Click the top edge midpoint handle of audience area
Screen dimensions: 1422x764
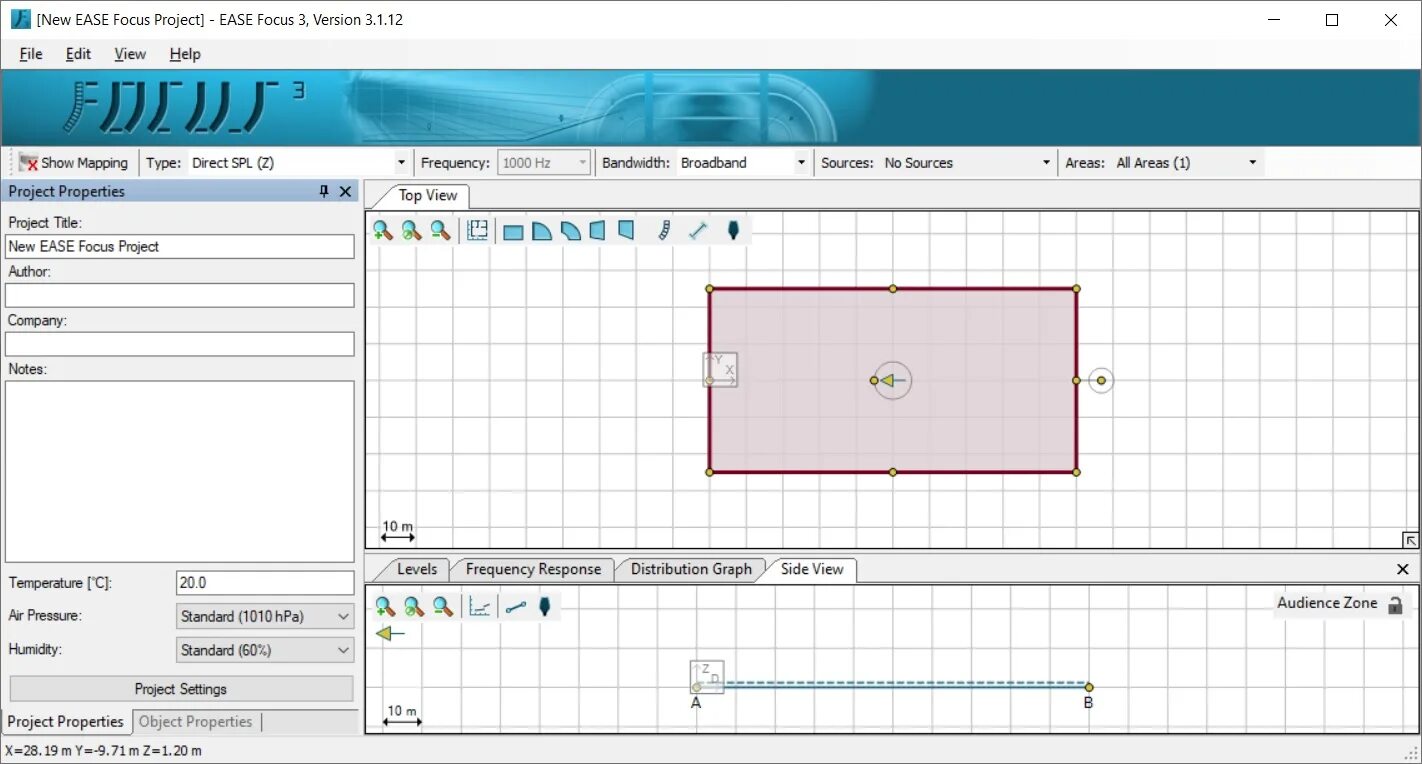tap(893, 289)
